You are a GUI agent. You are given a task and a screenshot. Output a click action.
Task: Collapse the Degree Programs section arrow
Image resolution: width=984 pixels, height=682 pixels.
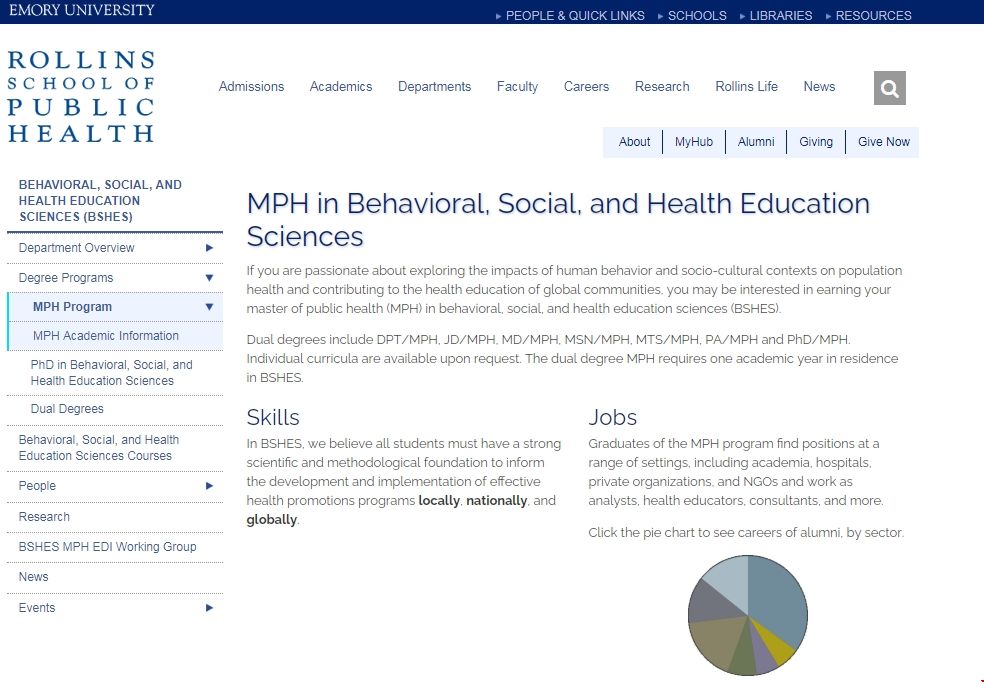pyautogui.click(x=209, y=278)
